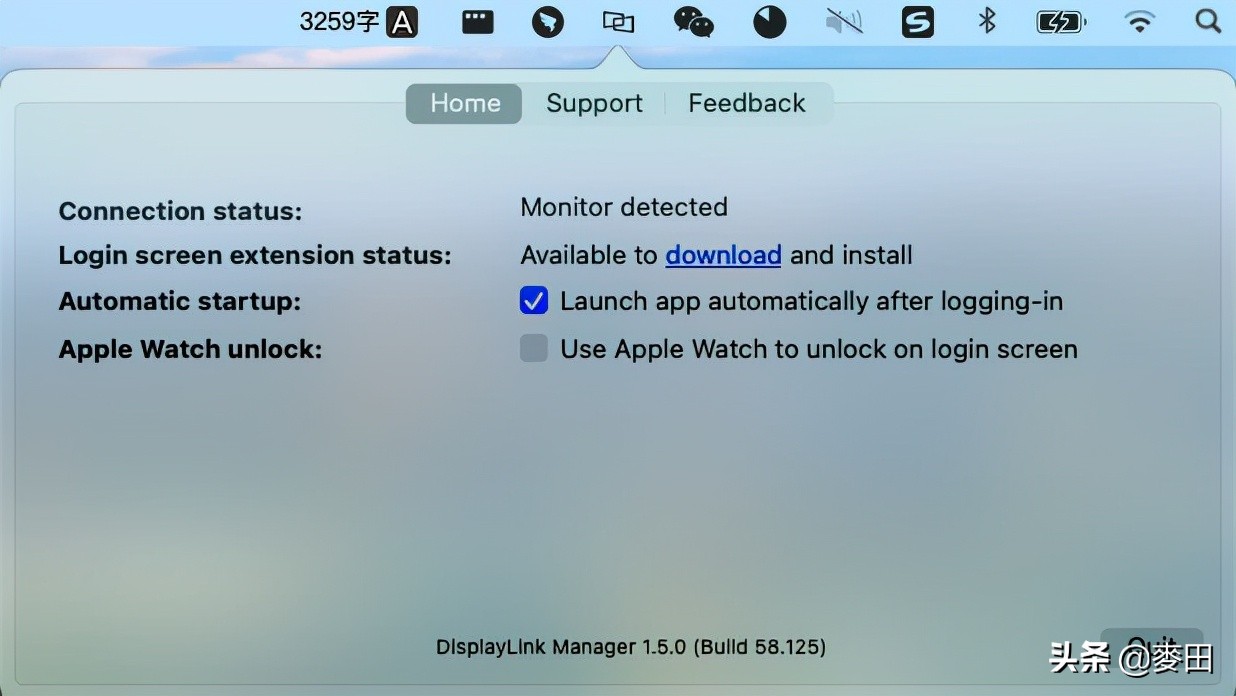Click the muted volume icon
Screen dimensions: 1236x696
[x=844, y=21]
